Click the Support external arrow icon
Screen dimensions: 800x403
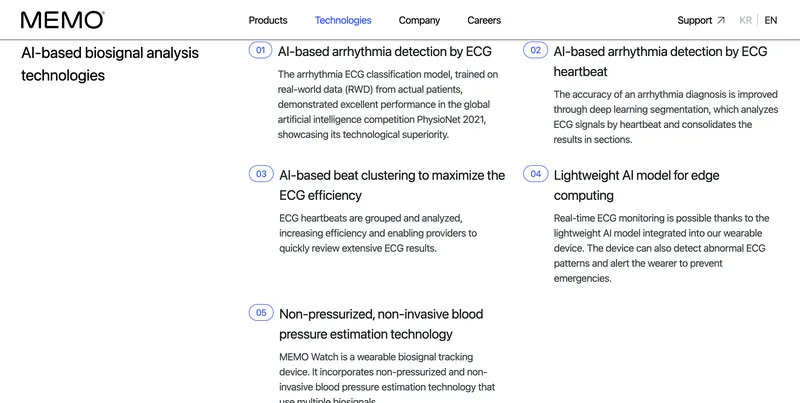tap(721, 20)
